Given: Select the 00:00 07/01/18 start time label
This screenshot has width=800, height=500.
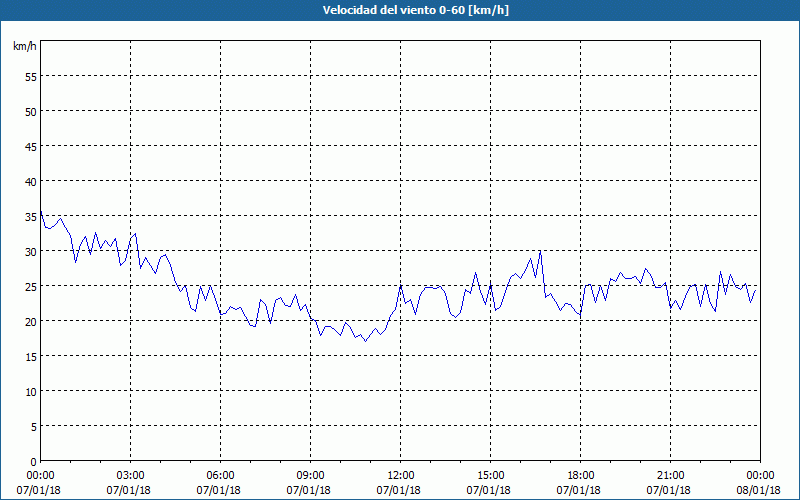Looking at the screenshot, I should (x=39, y=483).
